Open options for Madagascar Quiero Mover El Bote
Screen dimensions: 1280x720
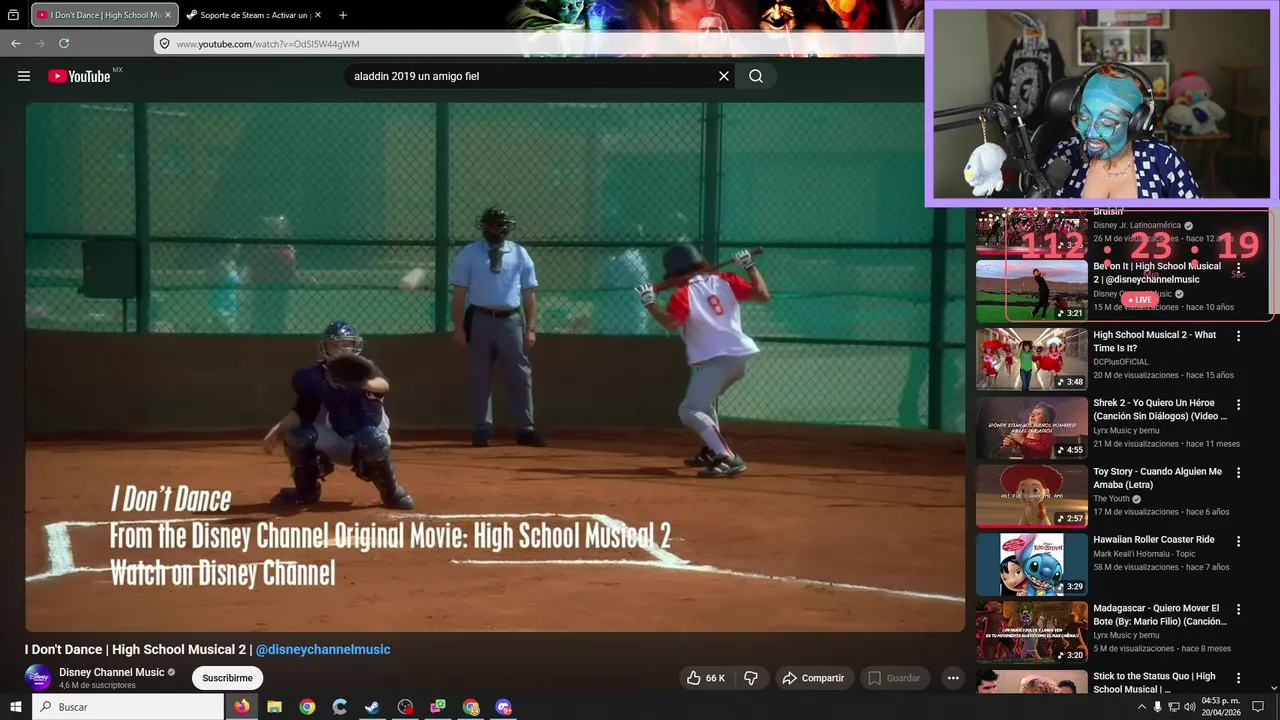[x=1239, y=609]
